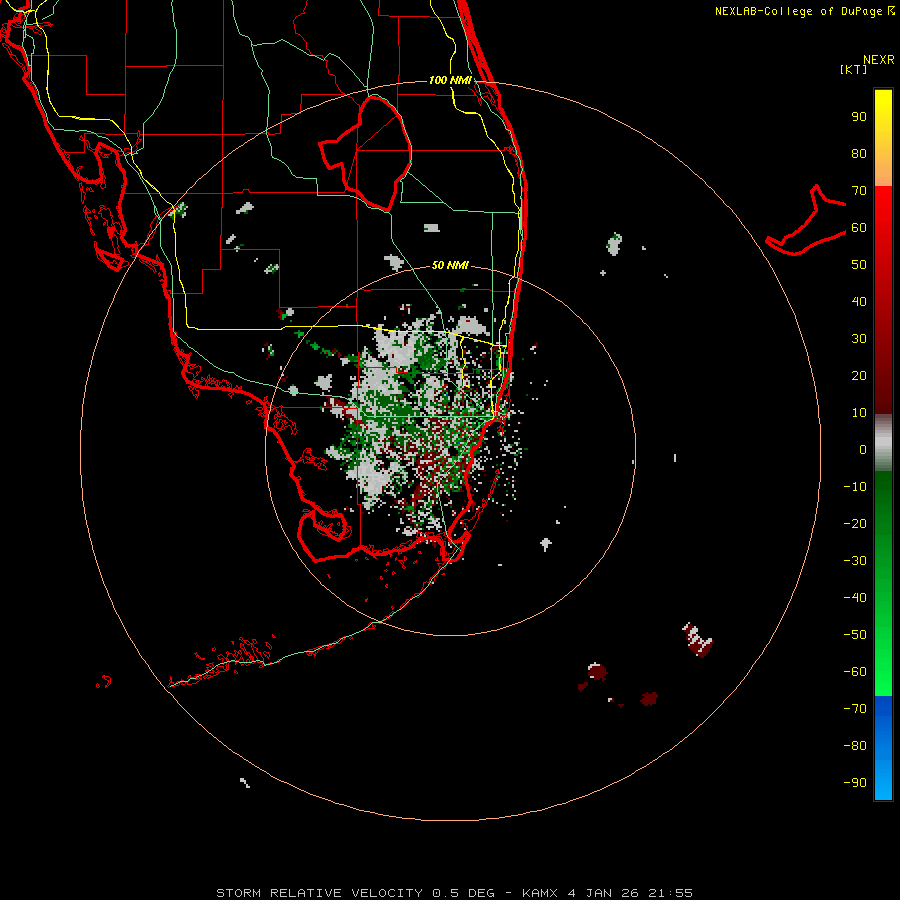Select the -10 value on velocity scale
The height and width of the screenshot is (900, 900).
855,487
